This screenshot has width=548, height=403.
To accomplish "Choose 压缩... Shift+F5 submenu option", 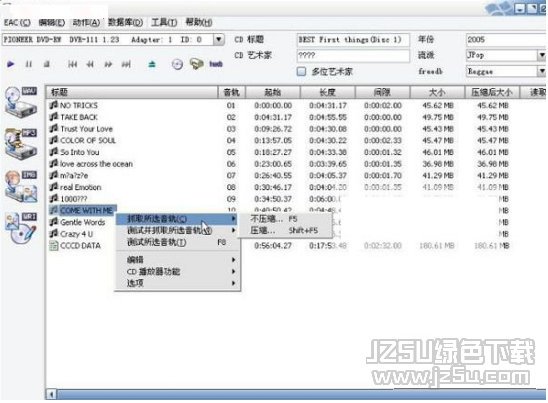I will pyautogui.click(x=285, y=230).
